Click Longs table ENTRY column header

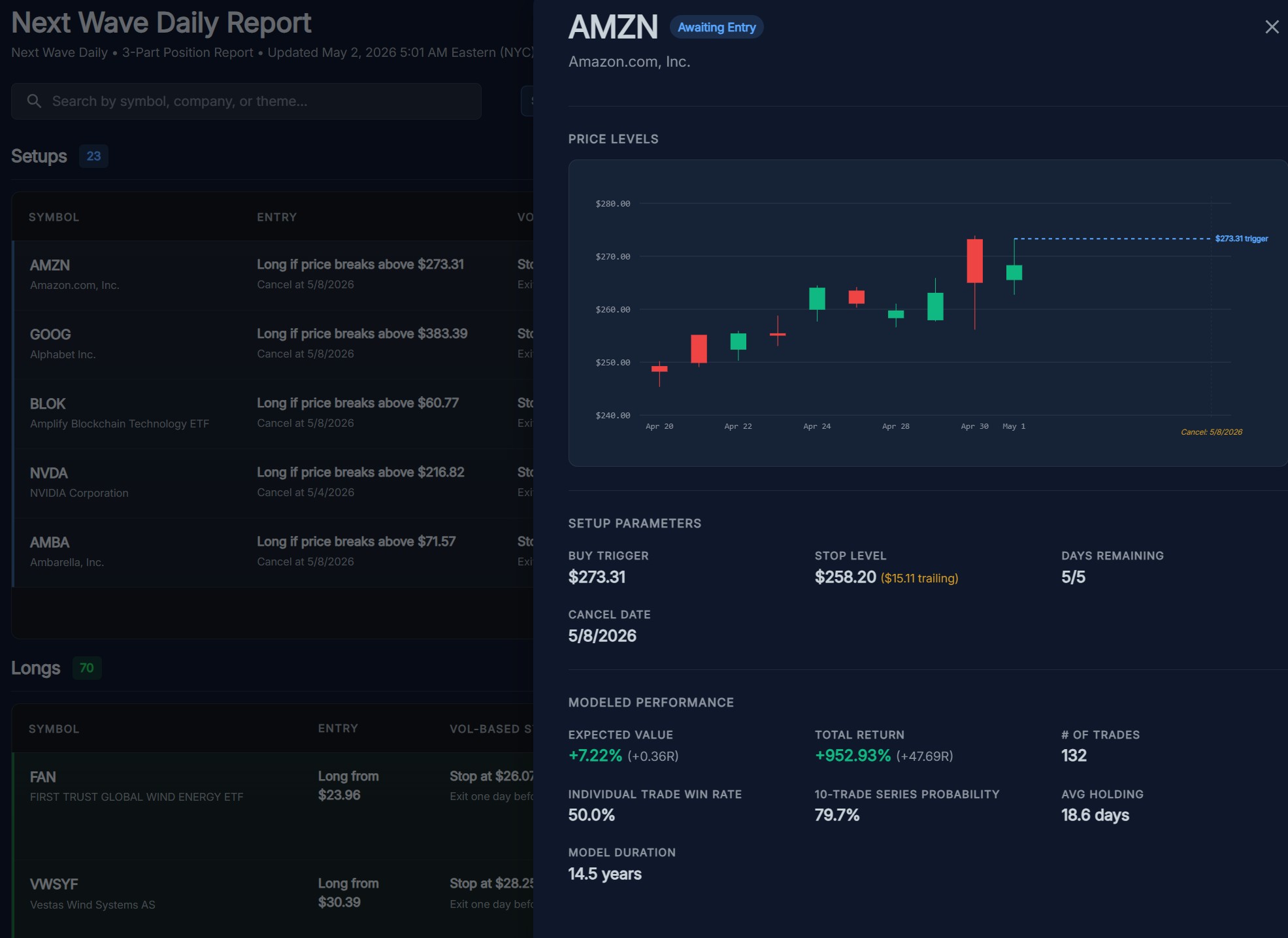[338, 729]
